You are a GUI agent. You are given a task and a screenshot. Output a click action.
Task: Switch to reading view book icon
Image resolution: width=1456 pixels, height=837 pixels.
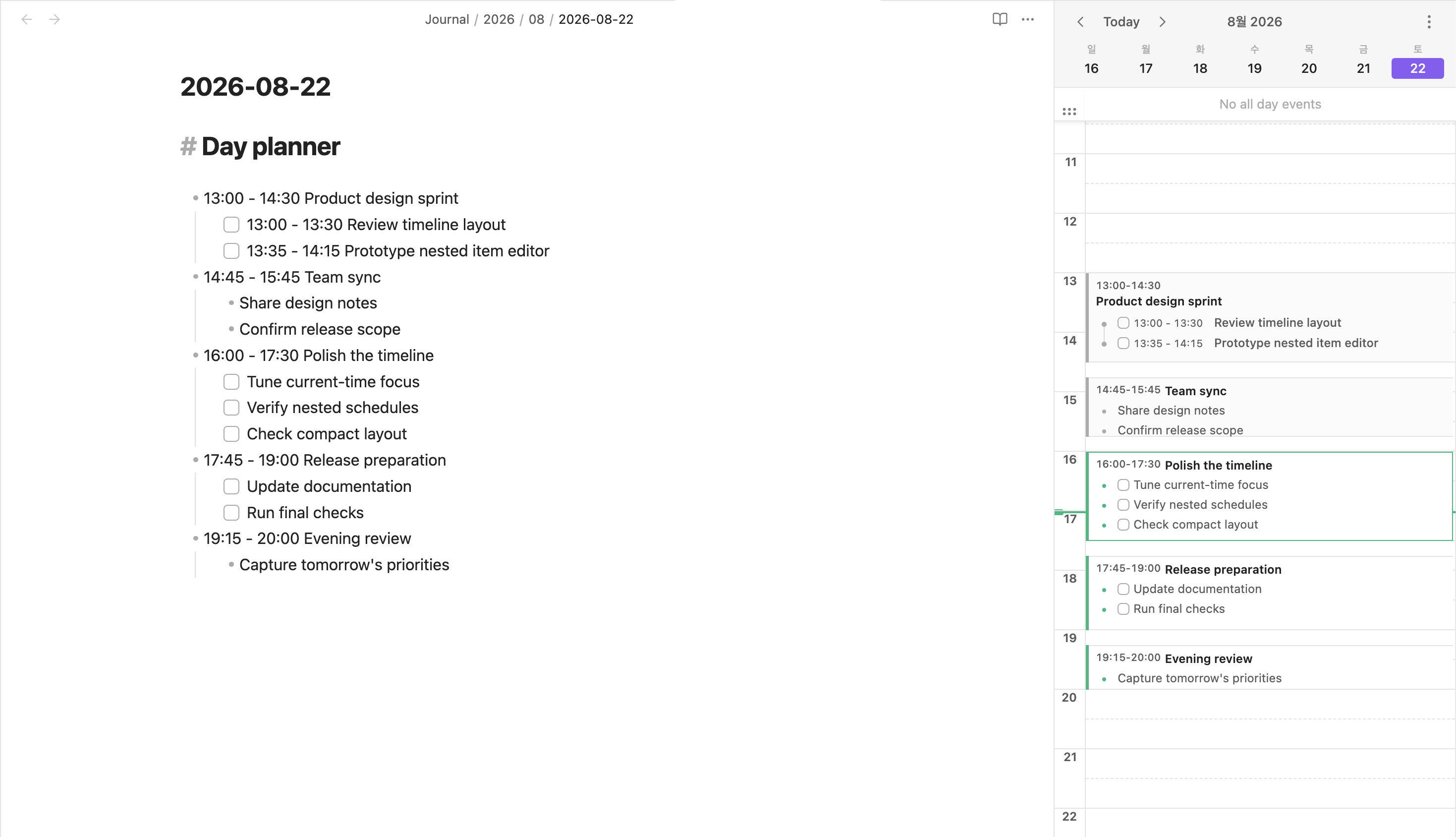tap(1000, 19)
